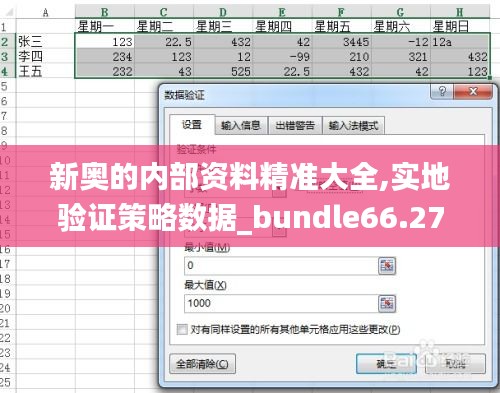Click 王五's 星期四 cell showing 22.5
The height and width of the screenshot is (393, 500).
tap(282, 71)
